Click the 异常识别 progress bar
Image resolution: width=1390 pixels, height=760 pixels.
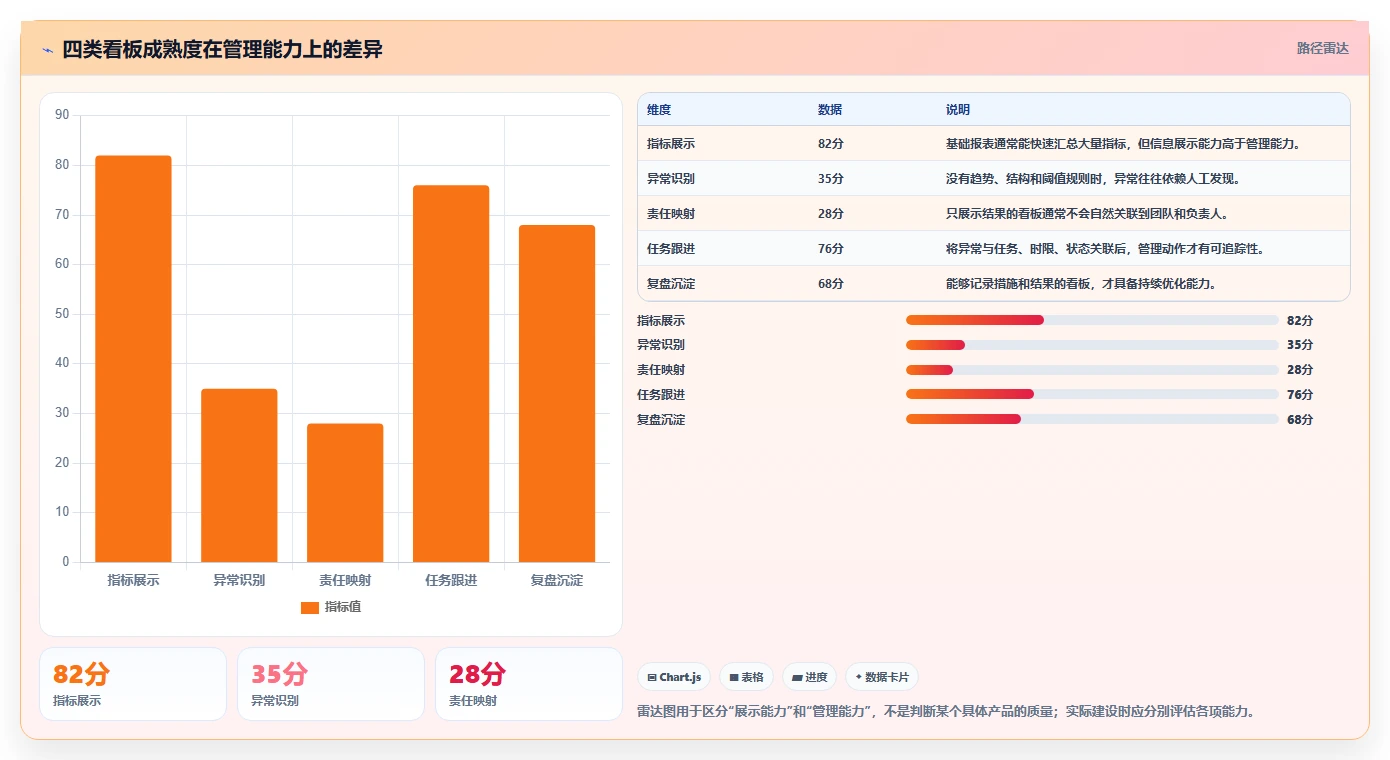click(x=1092, y=345)
